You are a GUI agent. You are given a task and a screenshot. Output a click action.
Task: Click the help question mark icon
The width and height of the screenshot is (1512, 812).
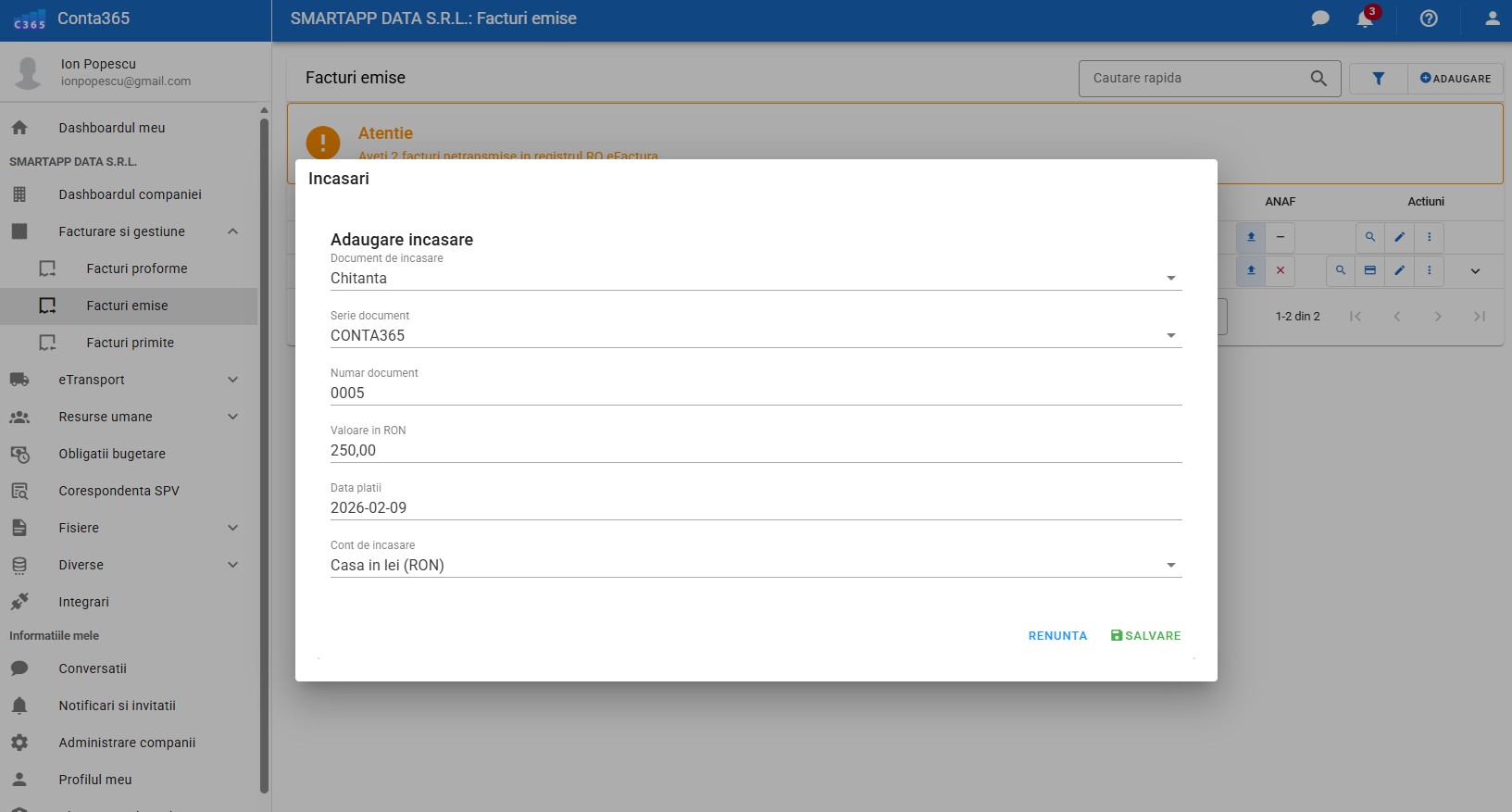pos(1429,19)
